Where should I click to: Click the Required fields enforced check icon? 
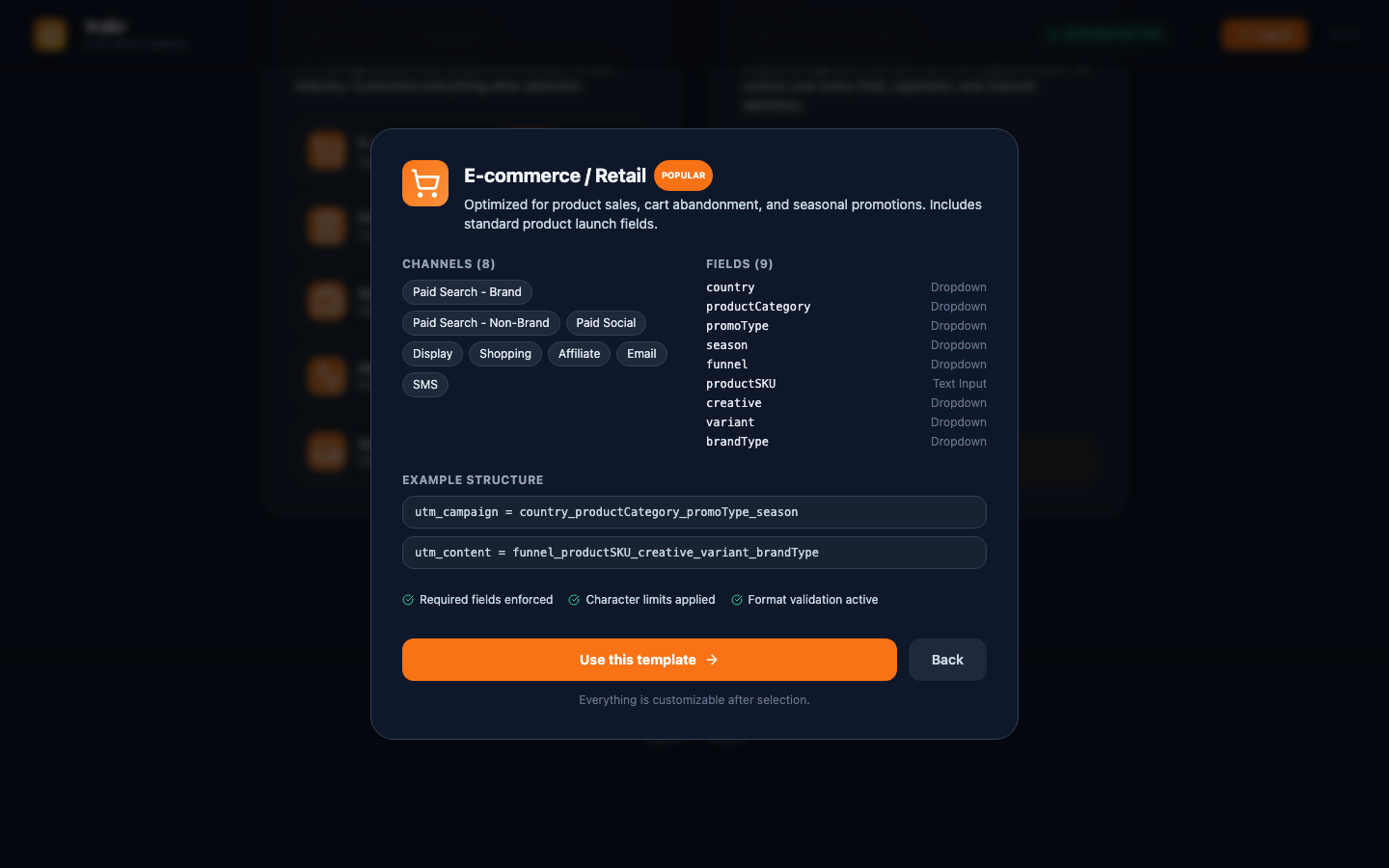[408, 600]
